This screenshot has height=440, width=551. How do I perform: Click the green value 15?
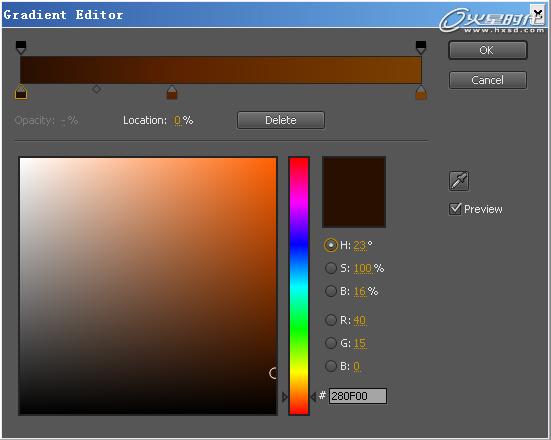coord(360,343)
